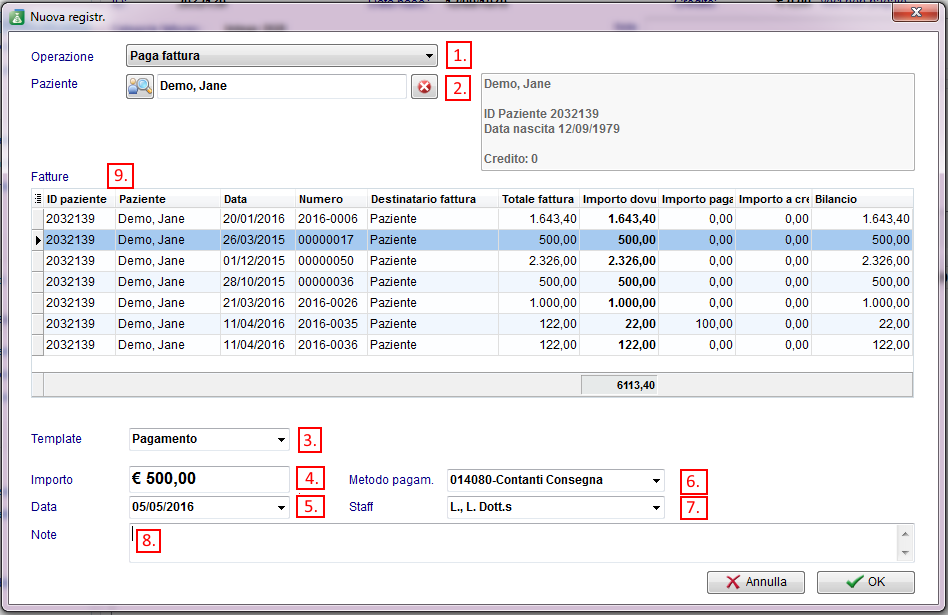This screenshot has height=615, width=948.
Task: Click the Annulla button
Action: [756, 582]
